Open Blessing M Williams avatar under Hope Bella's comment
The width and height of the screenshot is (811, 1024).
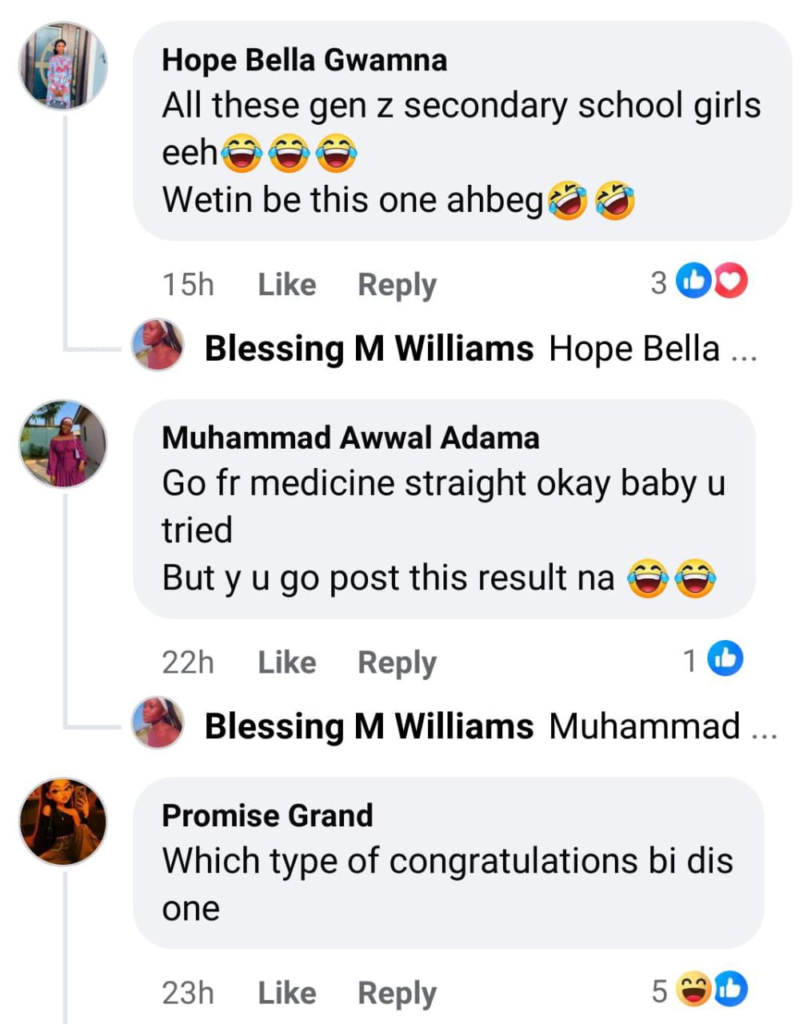point(157,345)
